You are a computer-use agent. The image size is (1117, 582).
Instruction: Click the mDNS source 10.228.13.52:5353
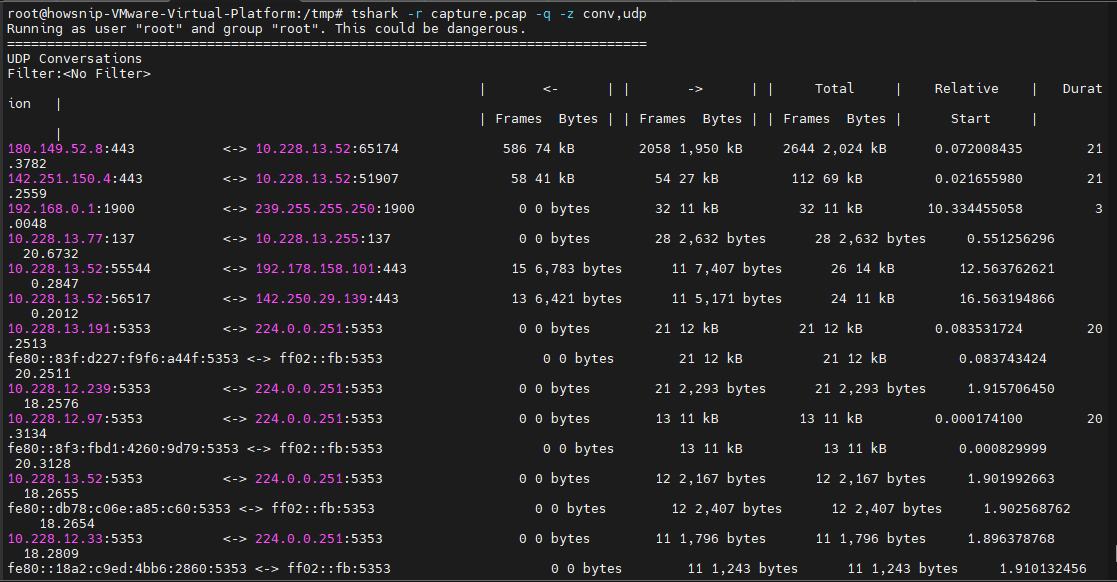pos(75,478)
